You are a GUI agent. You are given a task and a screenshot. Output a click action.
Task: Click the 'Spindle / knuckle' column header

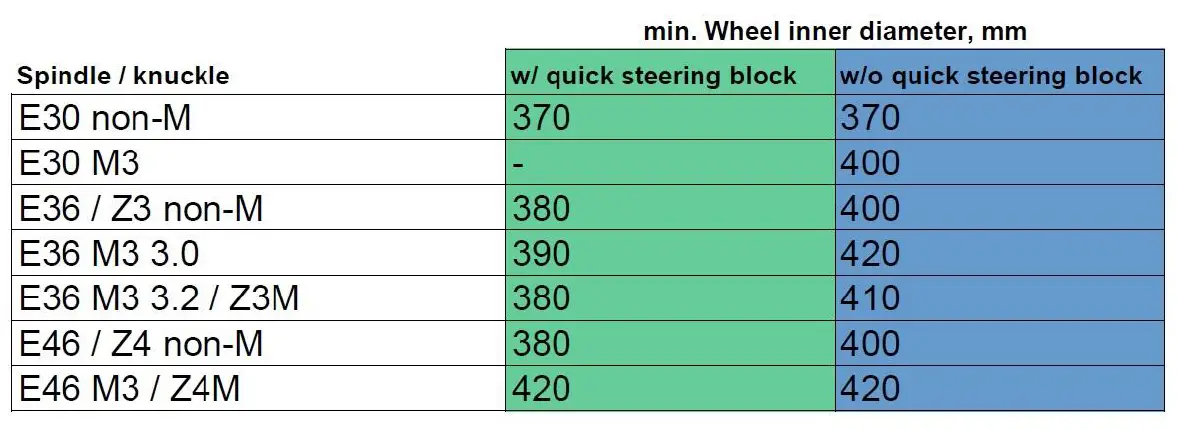coord(122,75)
